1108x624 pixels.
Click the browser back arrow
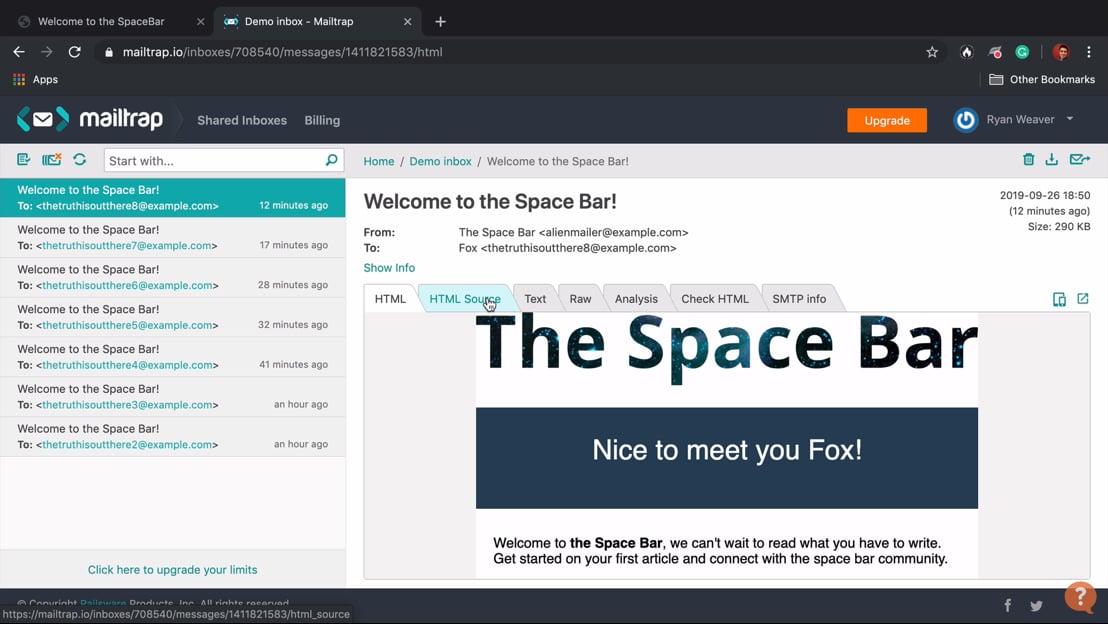point(19,52)
